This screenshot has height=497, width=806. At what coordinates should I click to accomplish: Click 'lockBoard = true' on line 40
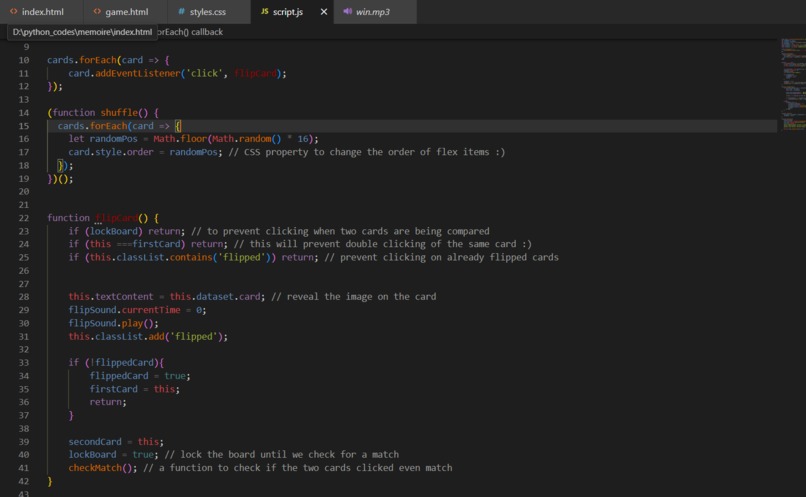click(111, 454)
